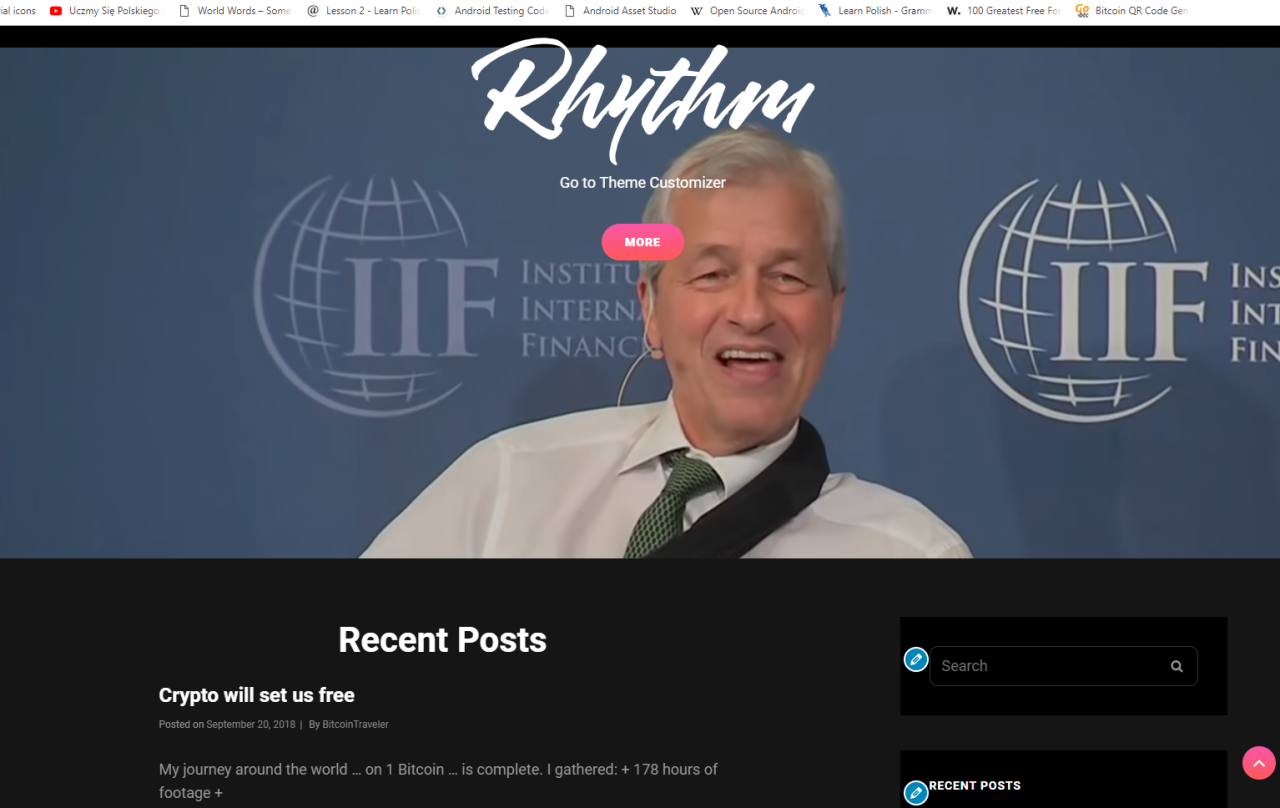Click the Recent Posts main heading

click(443, 640)
